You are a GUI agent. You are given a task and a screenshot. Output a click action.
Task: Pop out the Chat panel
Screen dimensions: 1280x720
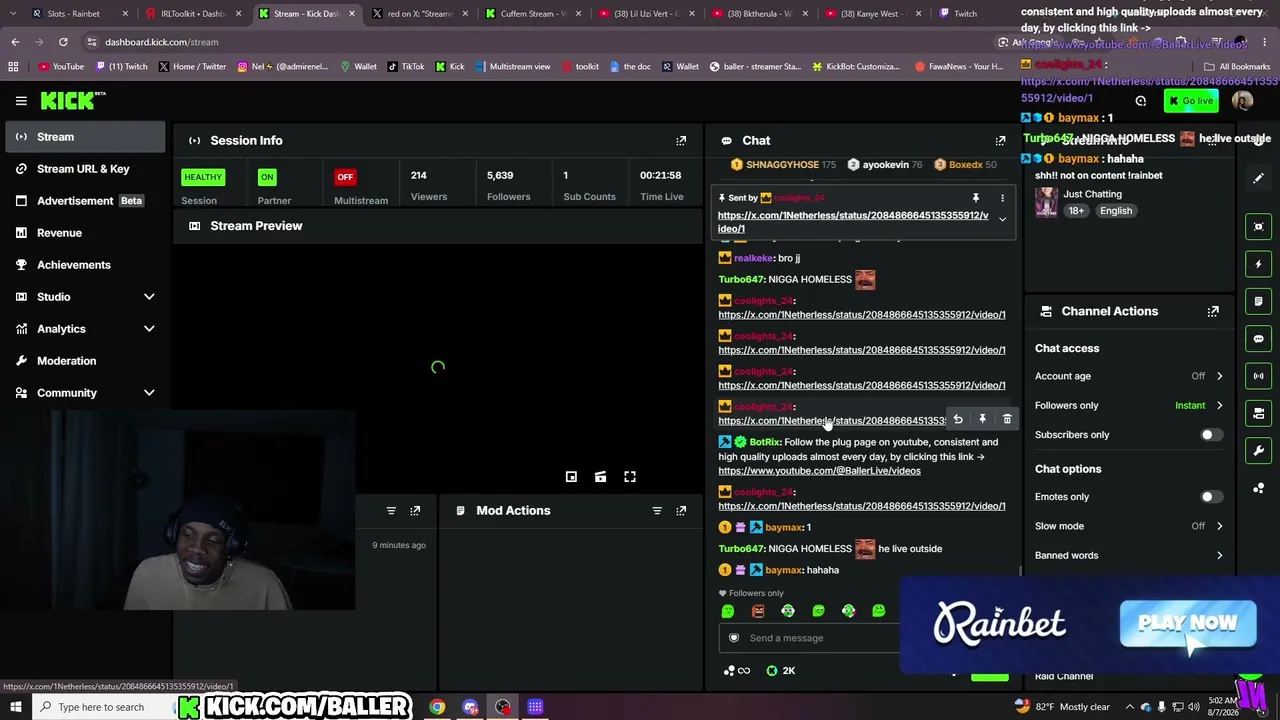pos(1000,141)
